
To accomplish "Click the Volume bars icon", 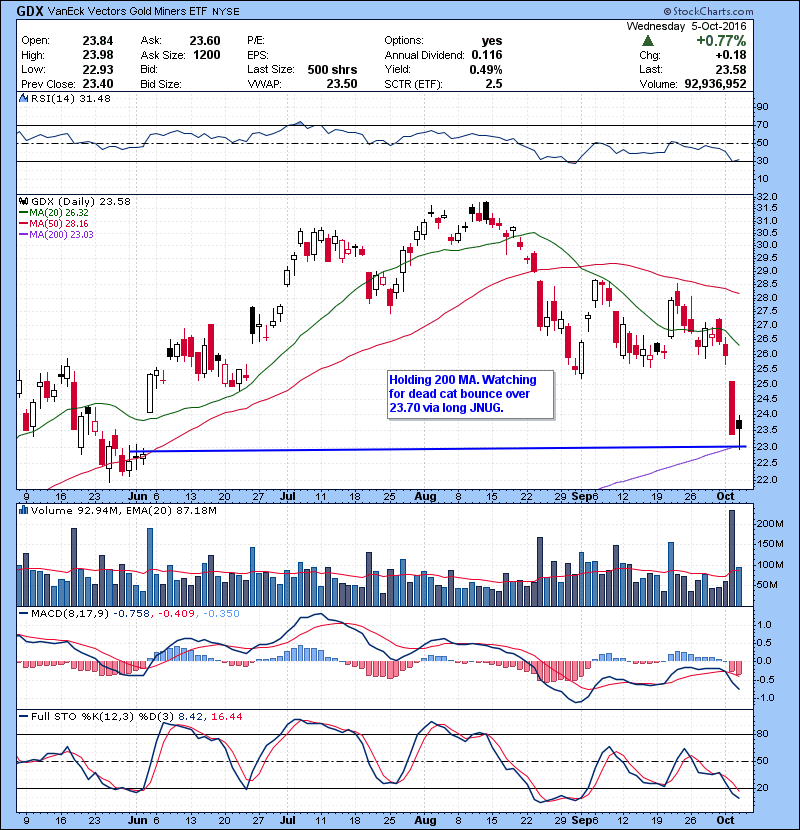I will pyautogui.click(x=23, y=510).
